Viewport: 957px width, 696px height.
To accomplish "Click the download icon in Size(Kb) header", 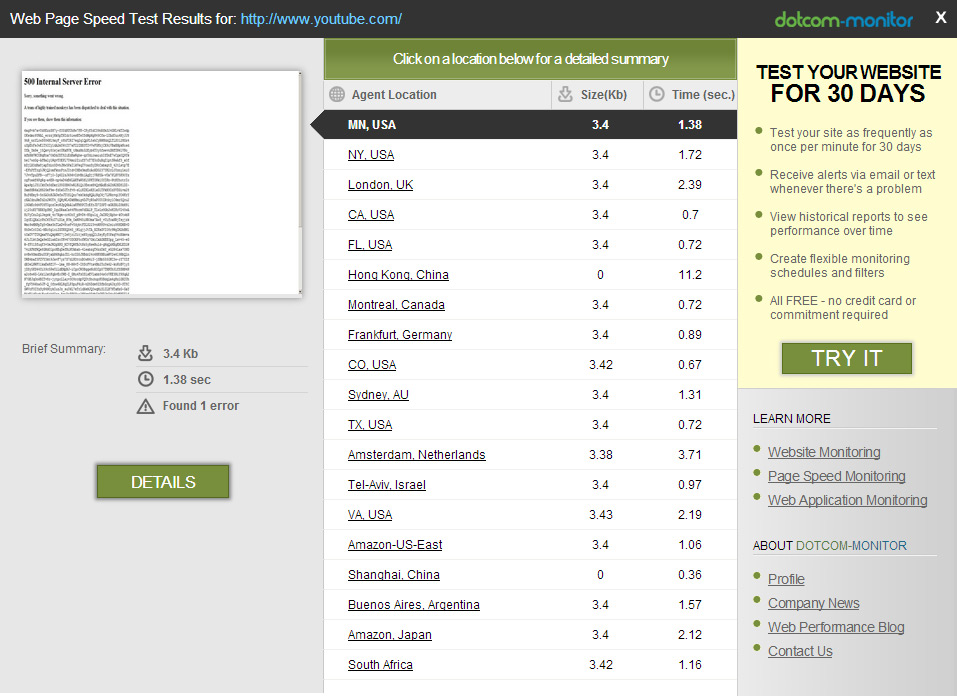I will point(566,94).
